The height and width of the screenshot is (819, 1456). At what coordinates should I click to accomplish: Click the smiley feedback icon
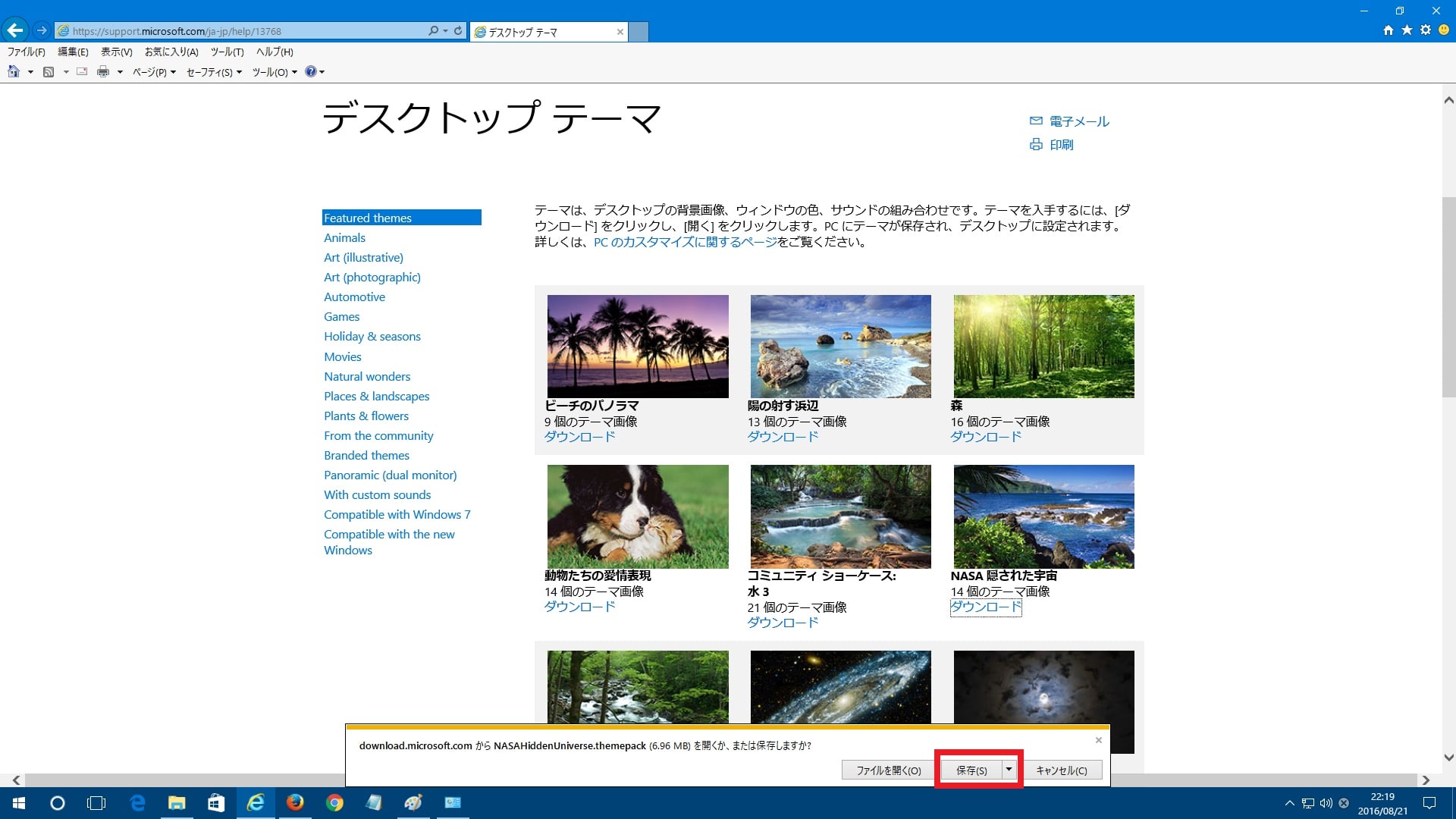click(x=1444, y=30)
